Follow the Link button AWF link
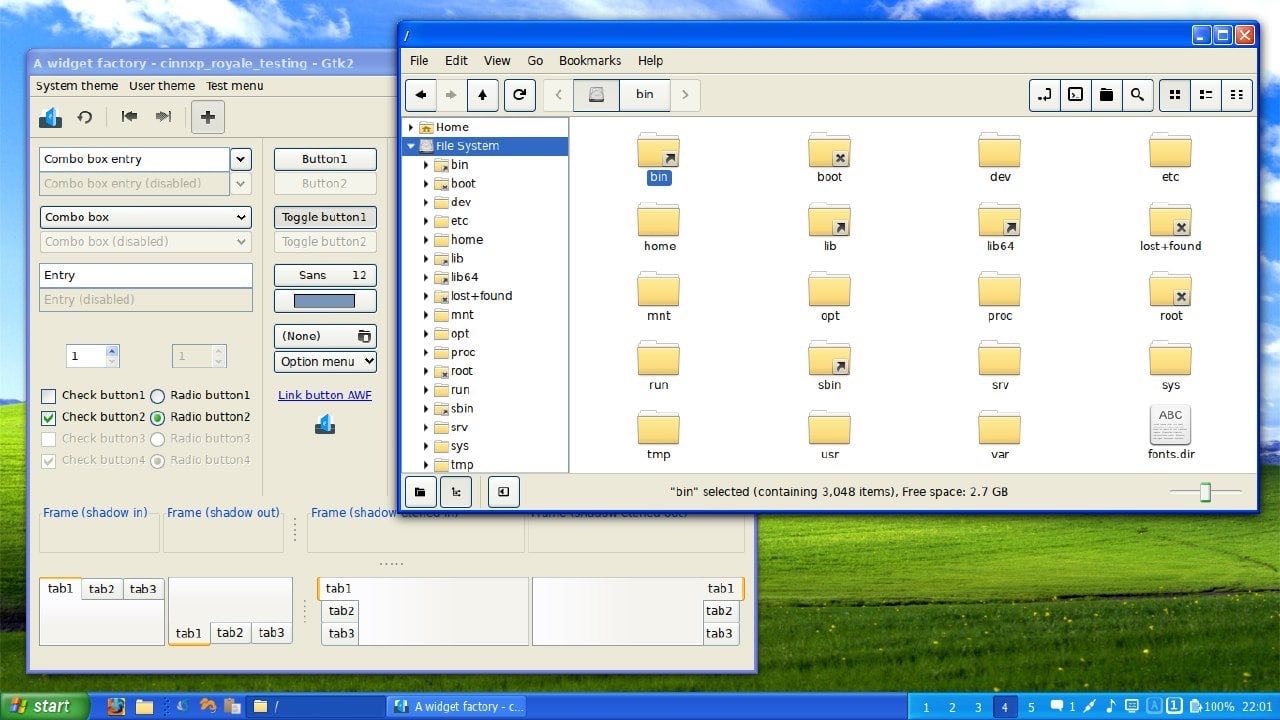Image resolution: width=1280 pixels, height=720 pixels. [324, 395]
